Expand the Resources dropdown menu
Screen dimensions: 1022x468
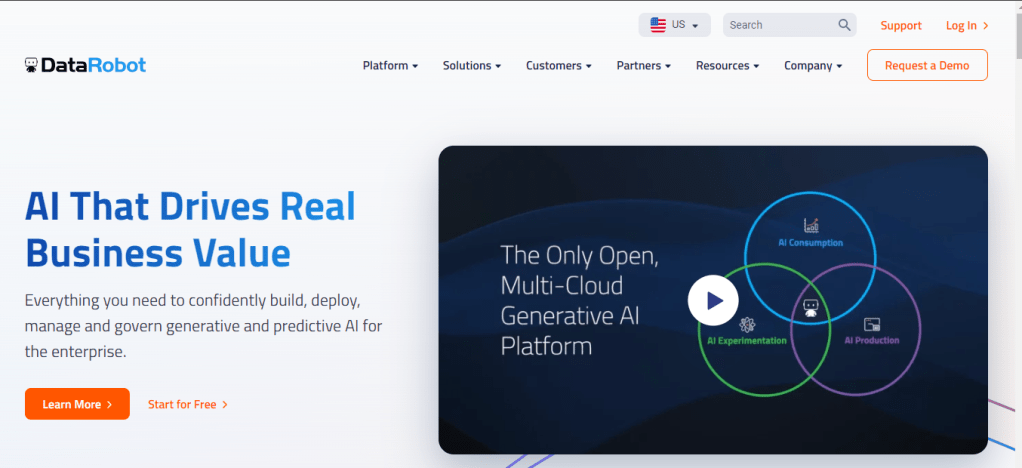click(727, 66)
